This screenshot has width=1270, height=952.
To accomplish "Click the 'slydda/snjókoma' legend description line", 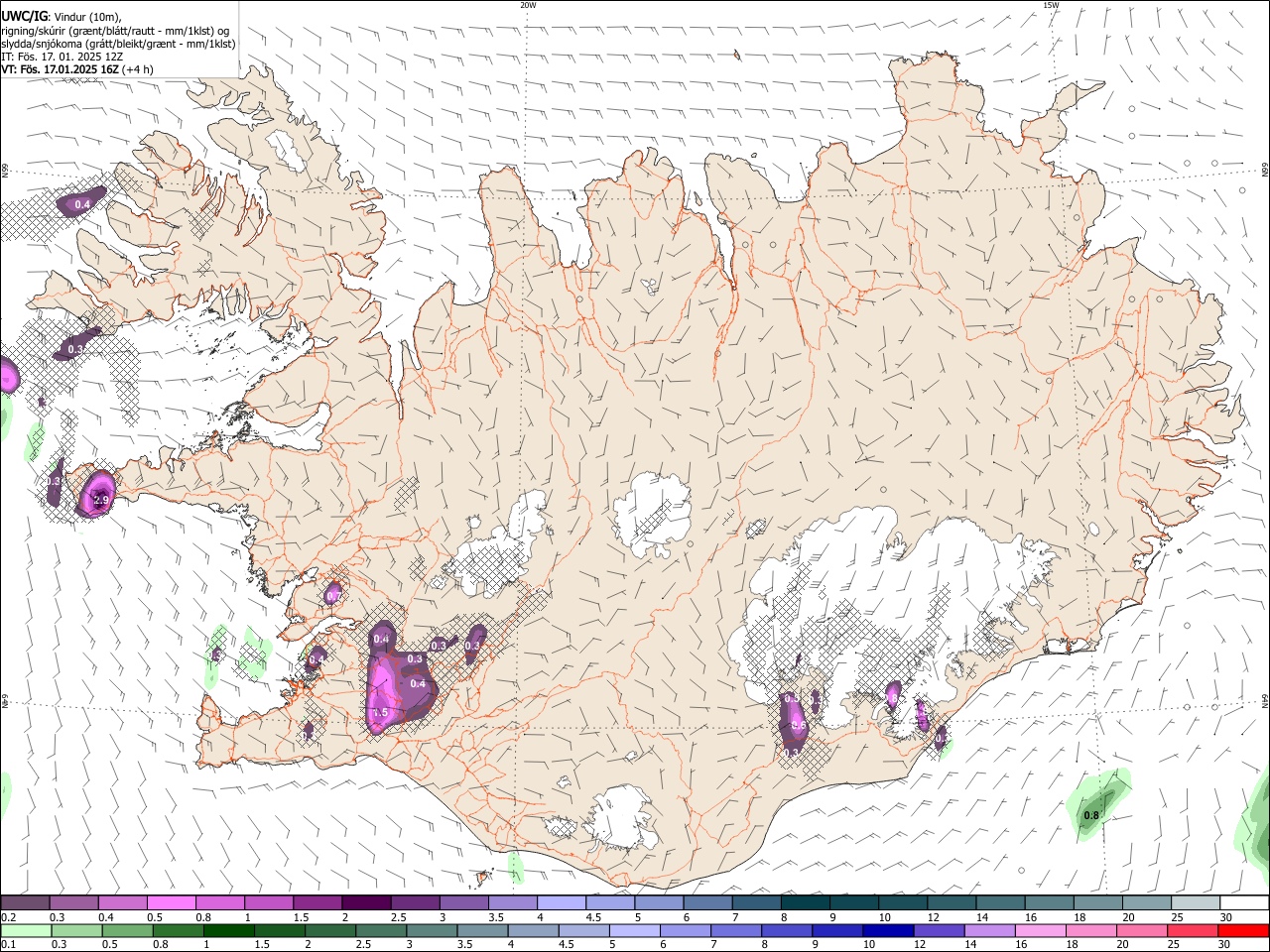I will [118, 44].
